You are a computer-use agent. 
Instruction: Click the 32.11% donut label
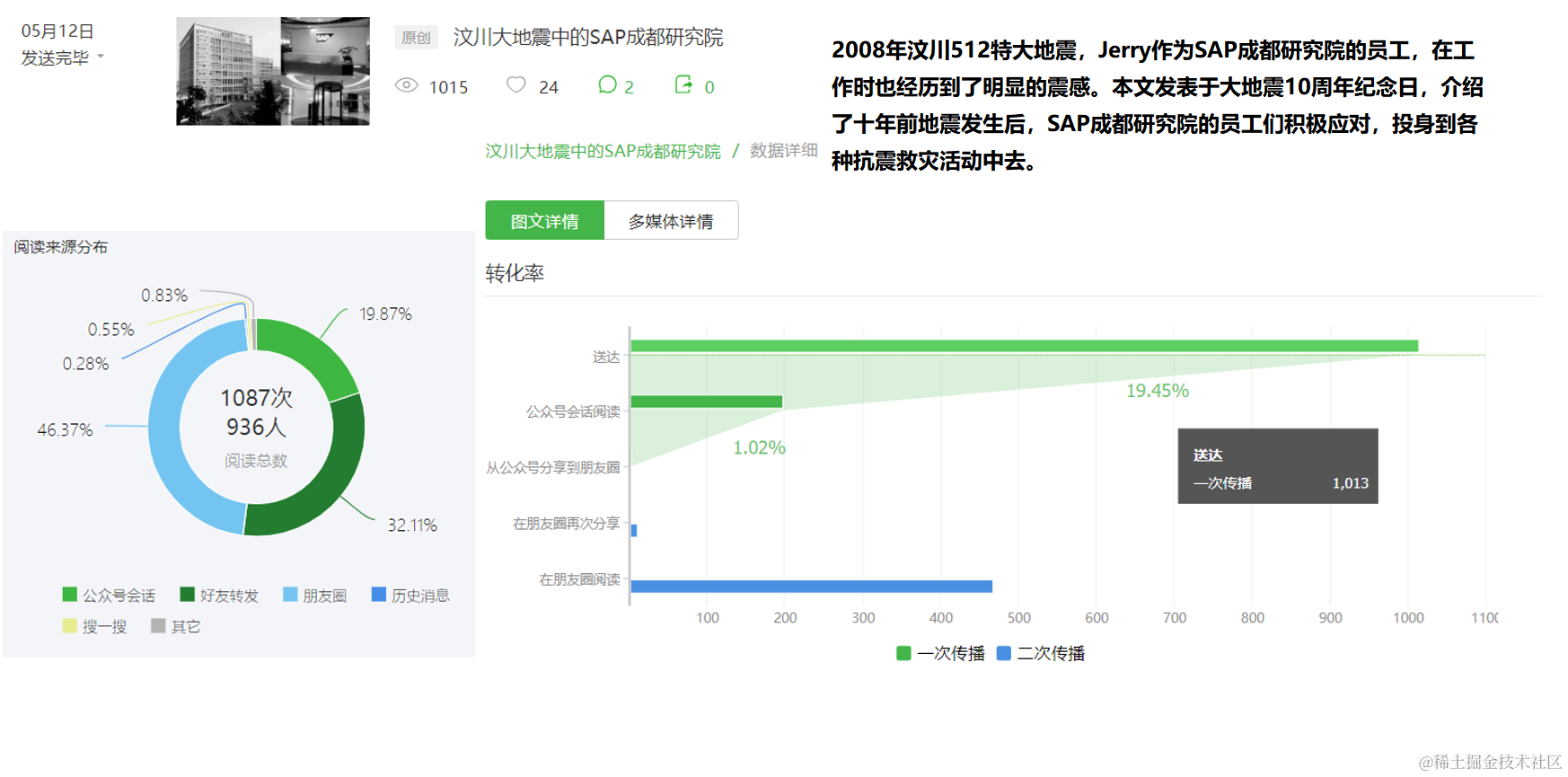click(x=412, y=525)
